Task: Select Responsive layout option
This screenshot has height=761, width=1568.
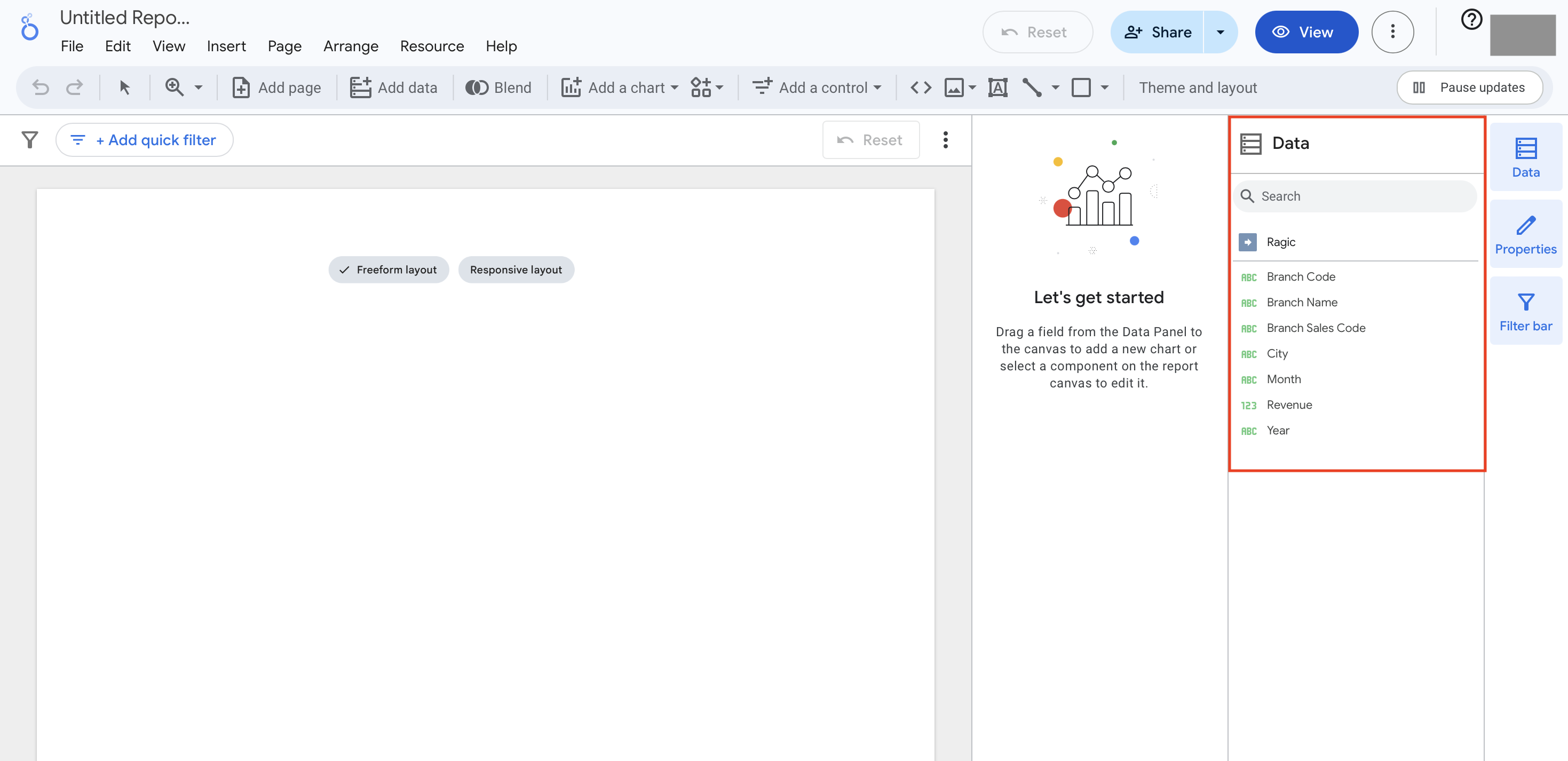Action: 516,269
